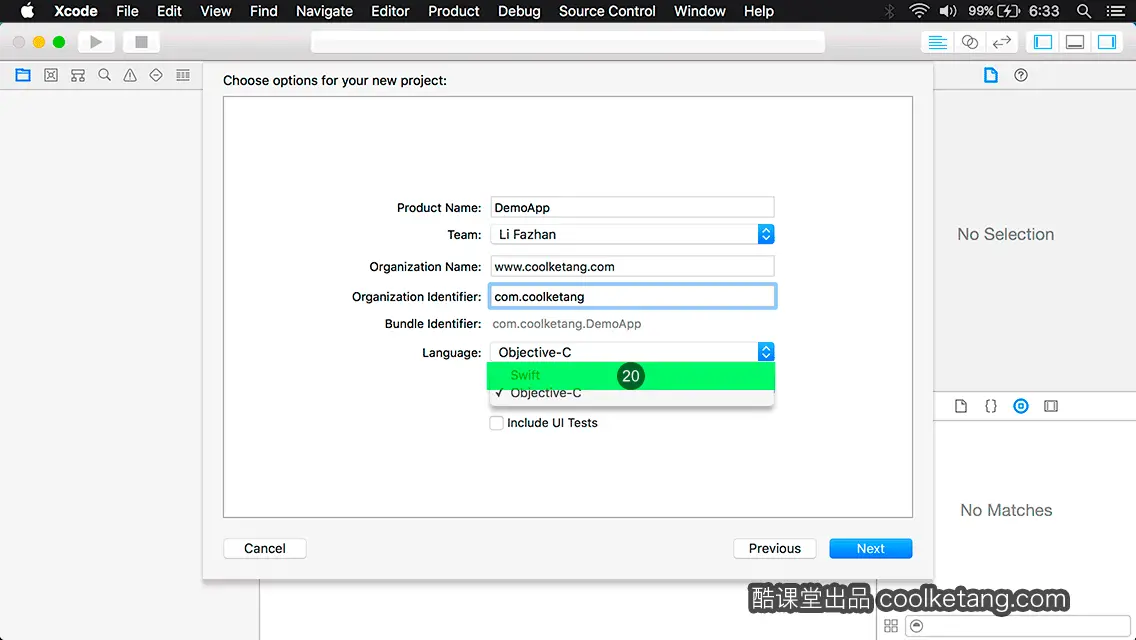
Task: Switch to the Version editor
Action: pyautogui.click(x=1001, y=42)
